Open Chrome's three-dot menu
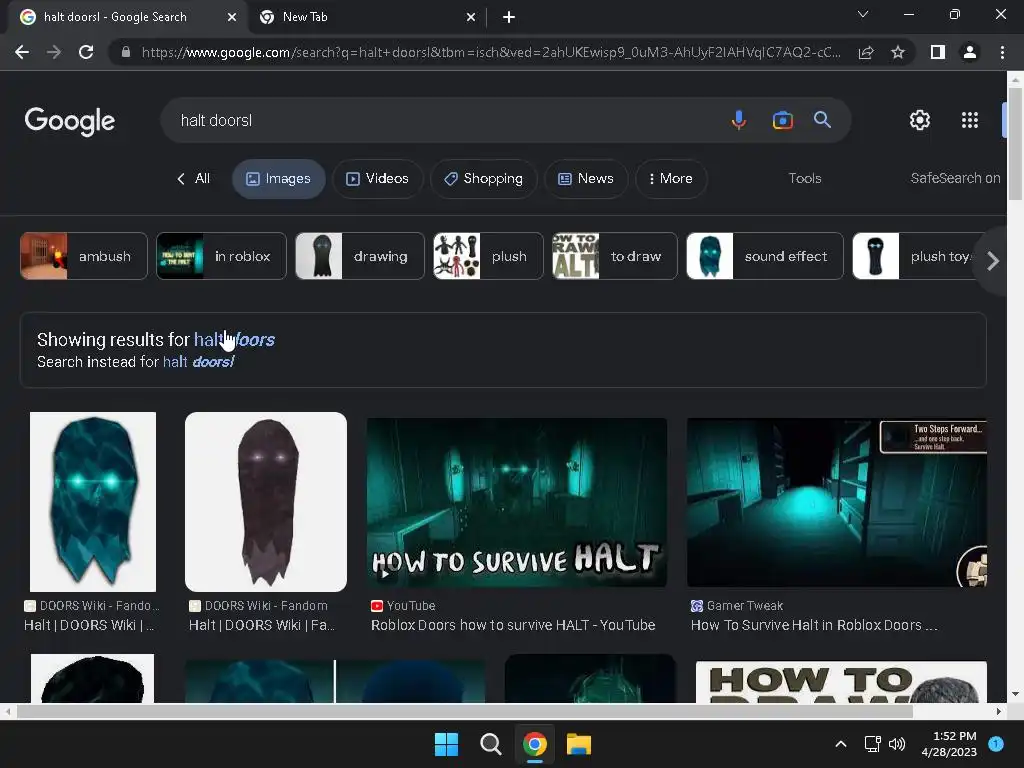1024x768 pixels. [x=1002, y=52]
